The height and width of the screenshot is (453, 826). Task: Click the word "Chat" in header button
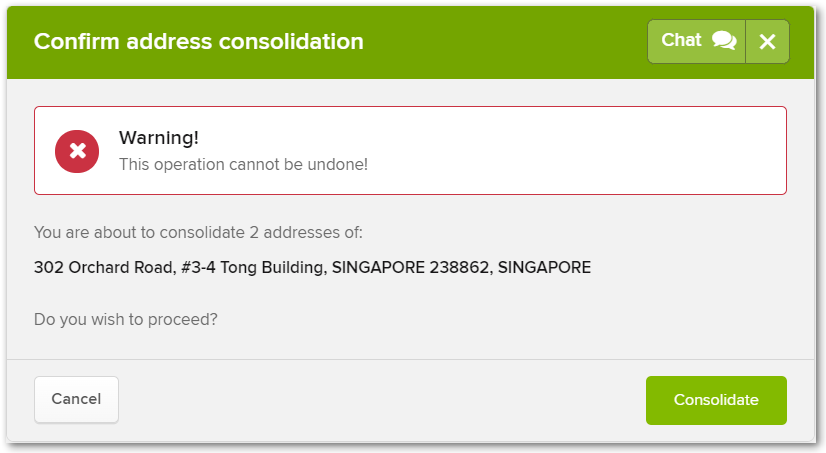pos(681,40)
